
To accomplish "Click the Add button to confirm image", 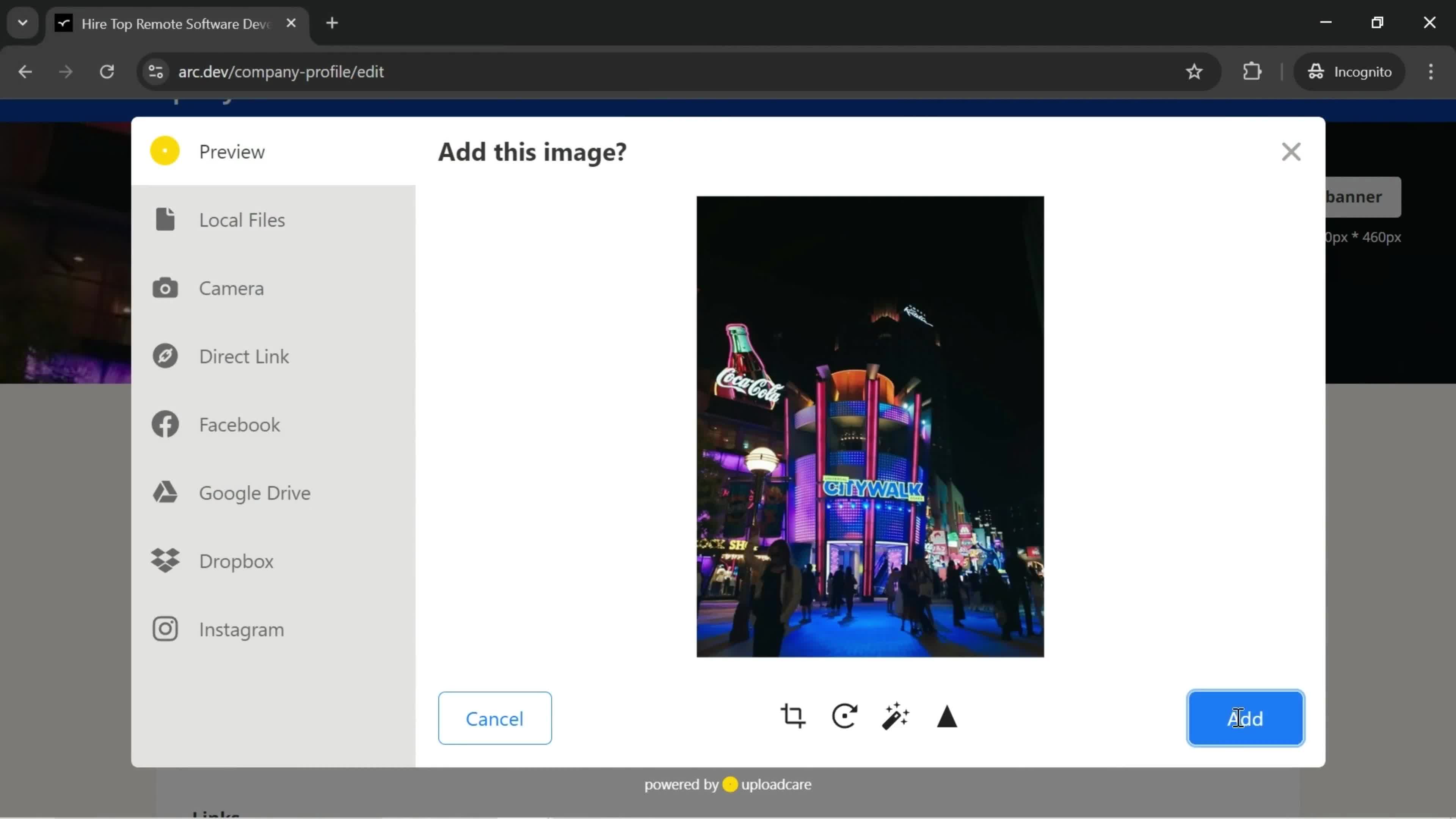I will click(1246, 718).
